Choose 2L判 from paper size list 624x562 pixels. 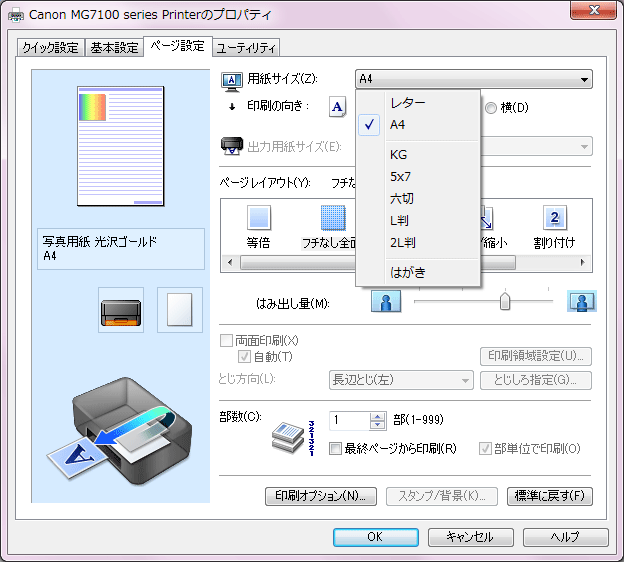click(418, 242)
